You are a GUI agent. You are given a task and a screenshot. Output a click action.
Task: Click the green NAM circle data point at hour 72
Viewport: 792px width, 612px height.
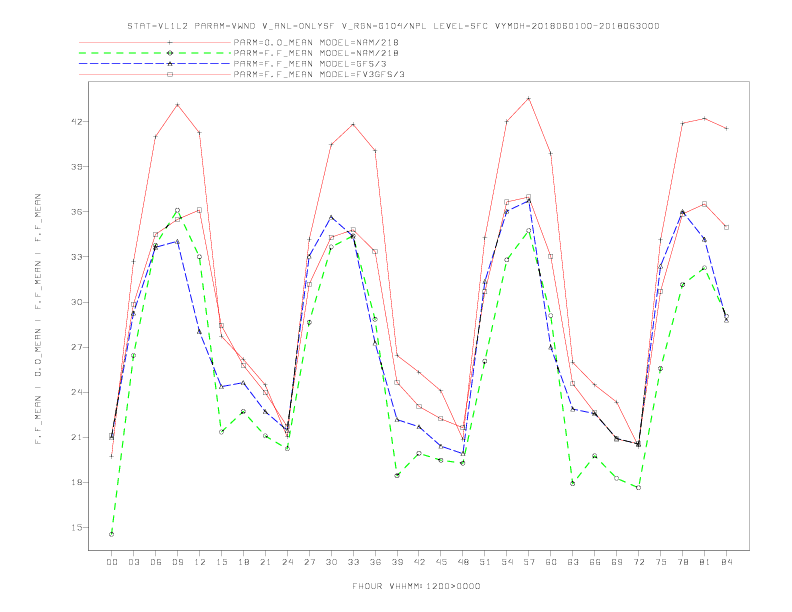(x=638, y=488)
